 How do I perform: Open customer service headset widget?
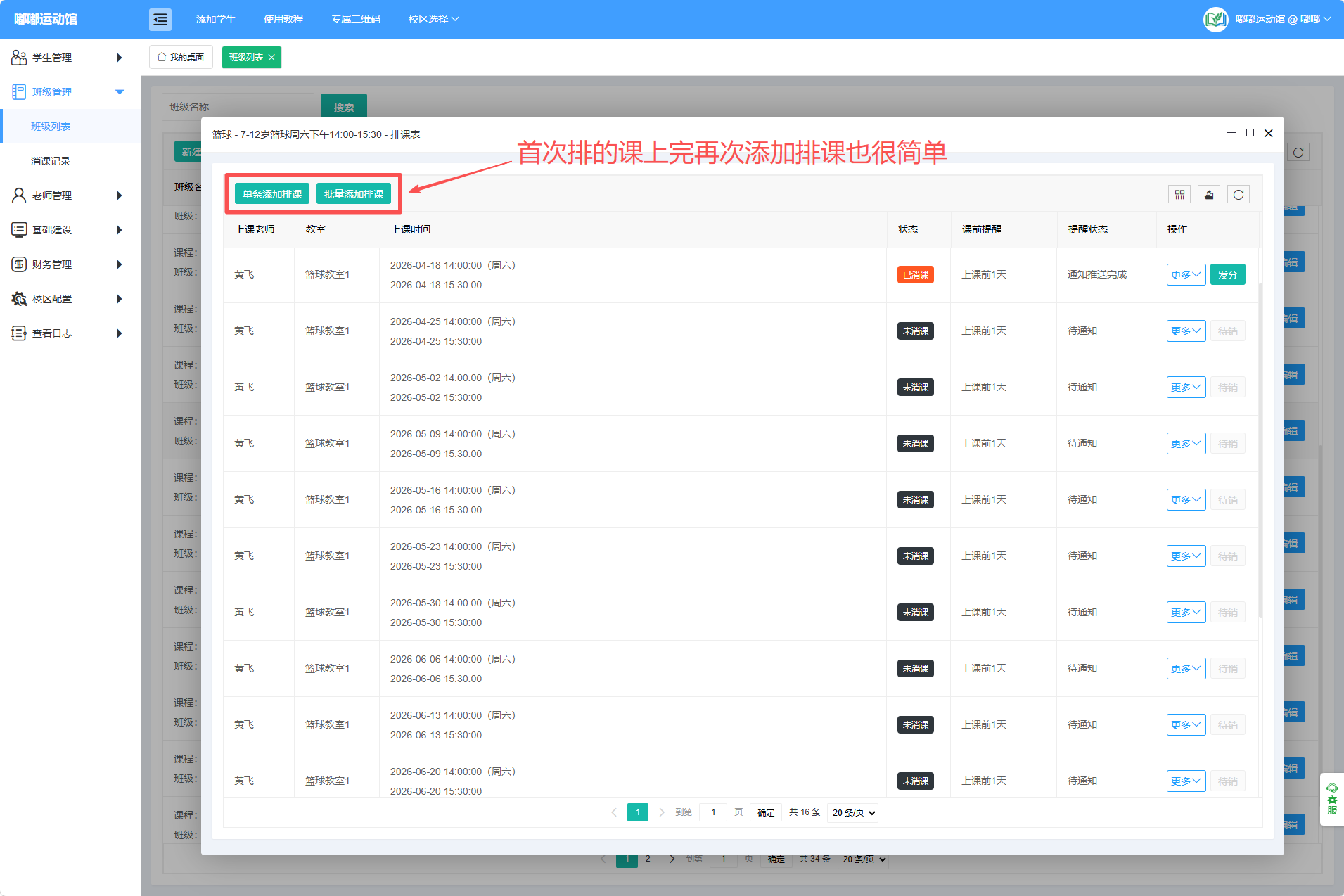click(x=1332, y=799)
